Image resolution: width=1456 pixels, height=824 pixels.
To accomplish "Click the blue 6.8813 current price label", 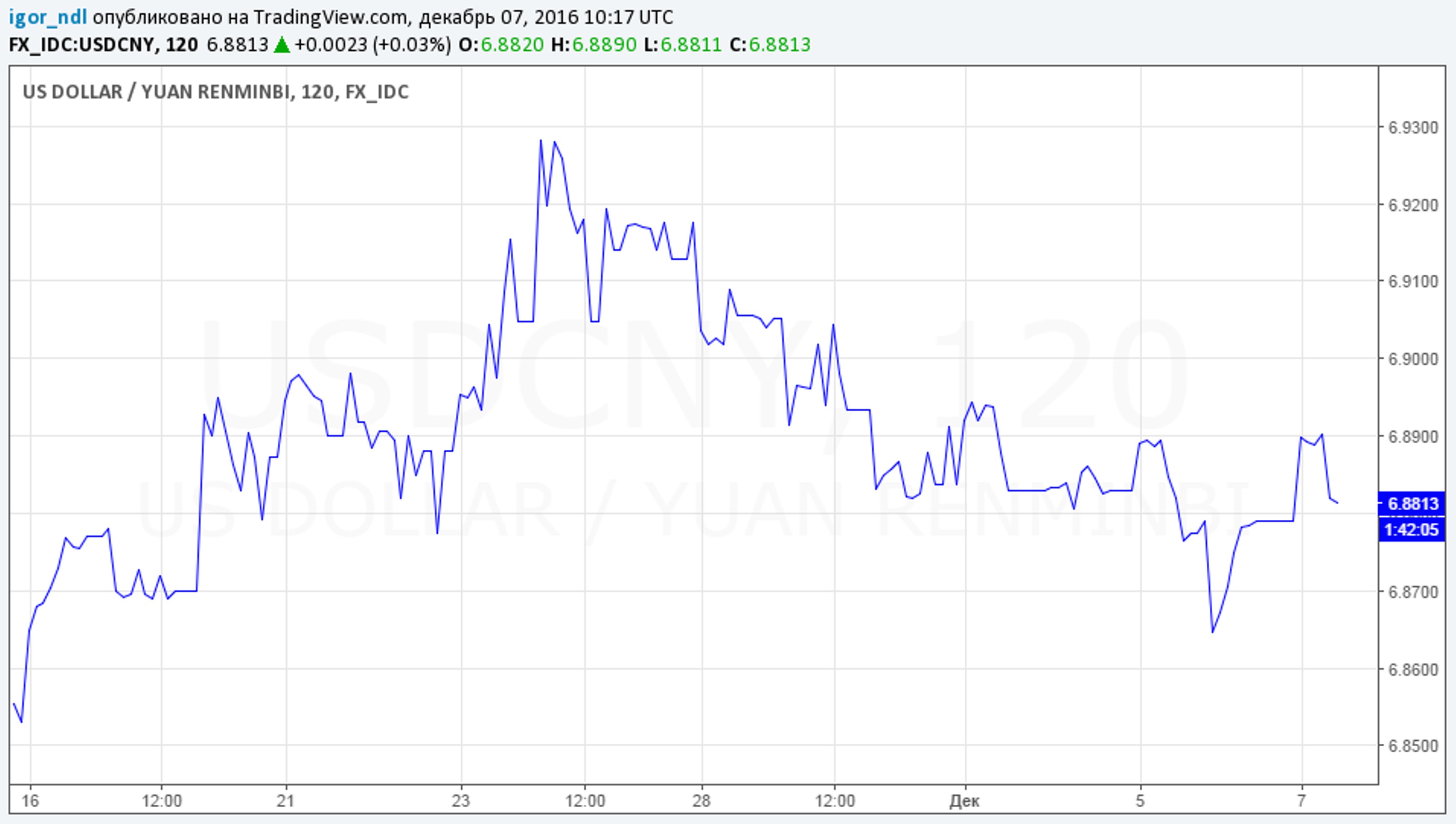I will 1412,504.
